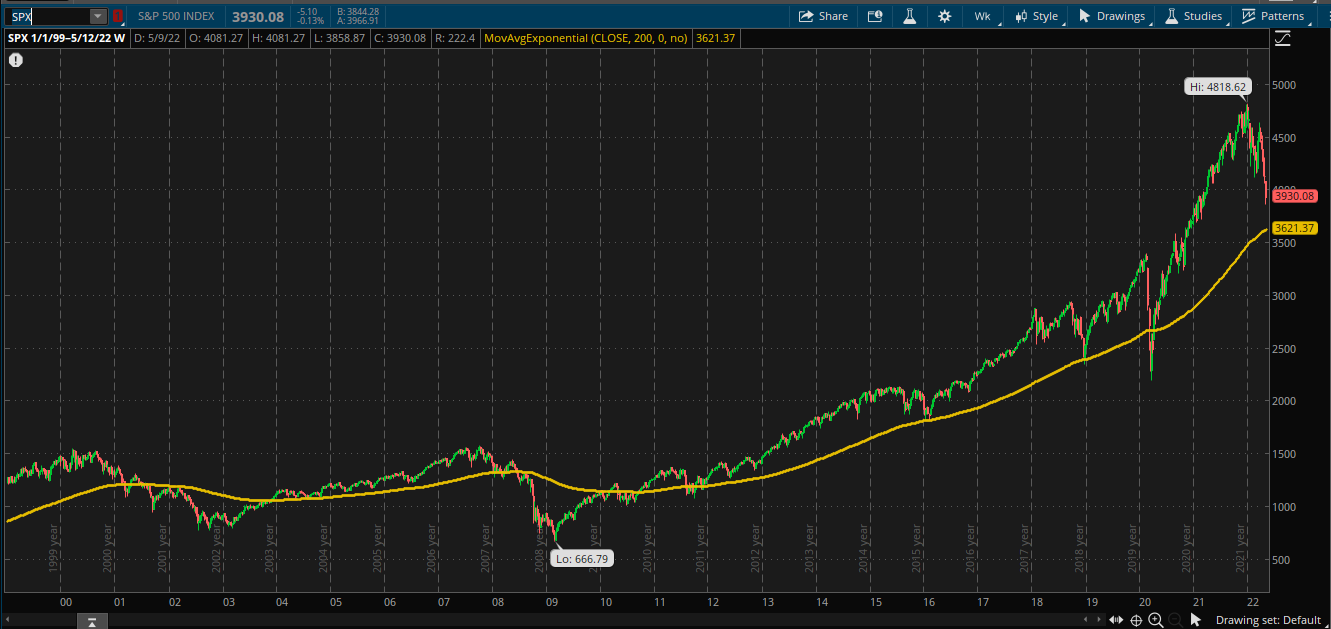Click the exclamation warning icon on chart
The width and height of the screenshot is (1331, 629).
coord(16,60)
